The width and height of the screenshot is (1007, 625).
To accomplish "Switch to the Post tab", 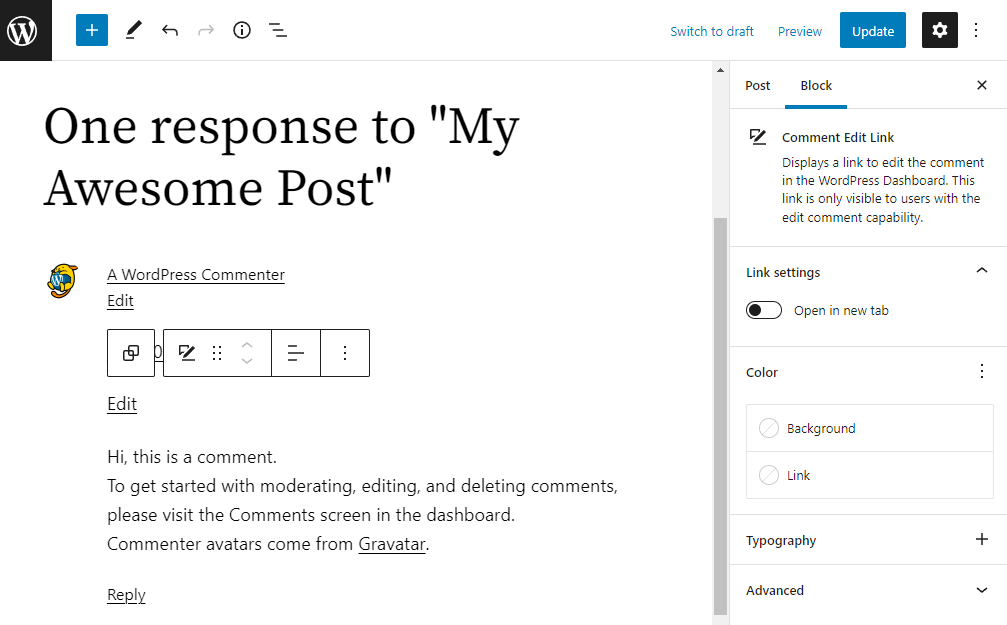I will point(757,85).
